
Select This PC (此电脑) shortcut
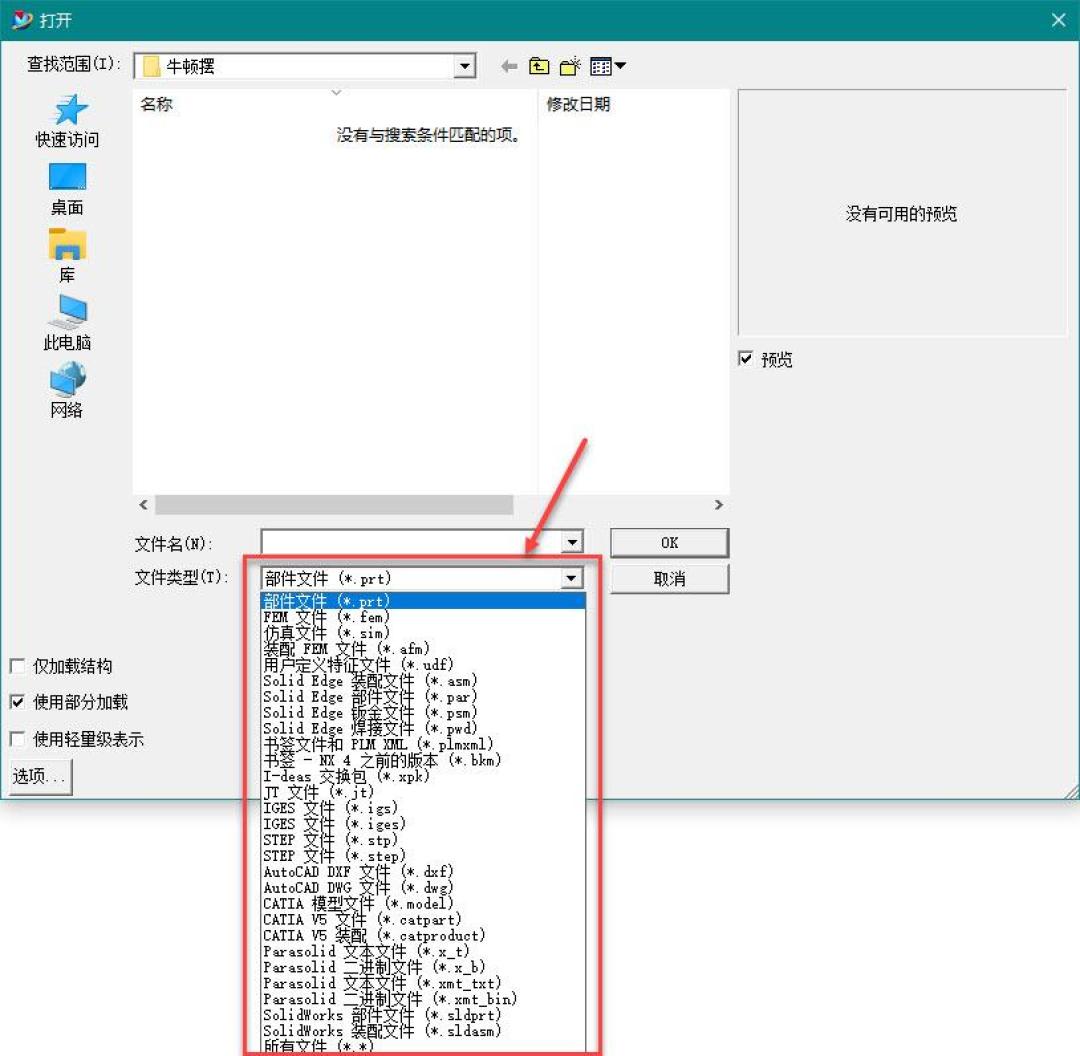click(68, 323)
